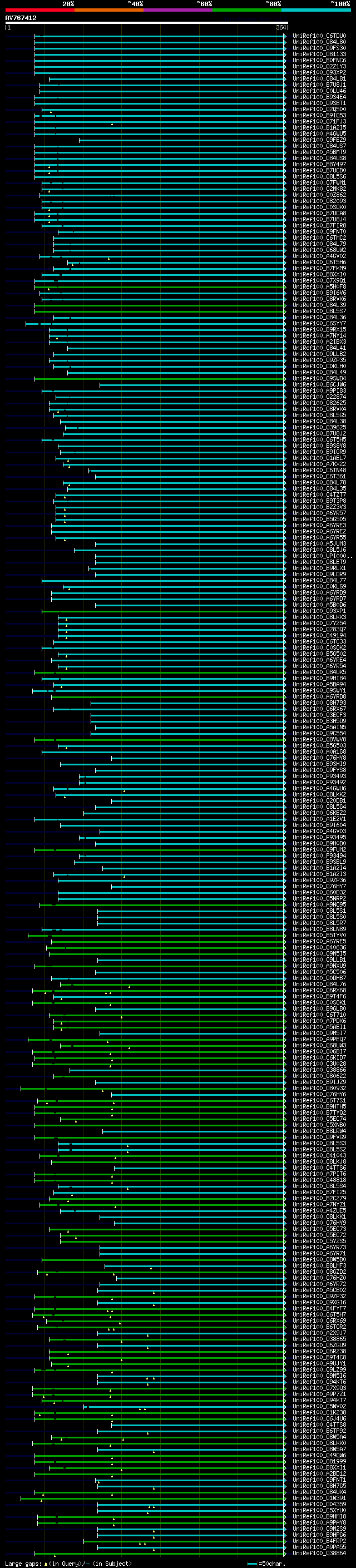Click the UniRef100_A2IBX3 entry
This screenshot has width=356, height=1568.
point(319,342)
